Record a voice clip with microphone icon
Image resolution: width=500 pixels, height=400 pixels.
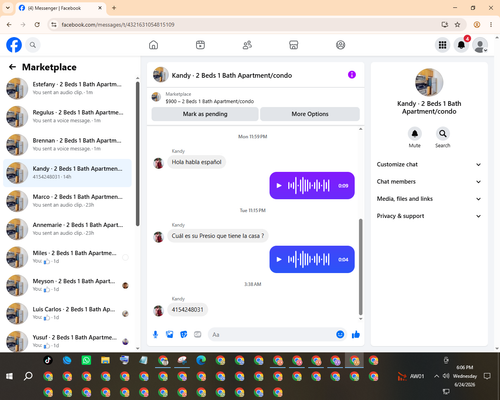tap(155, 334)
